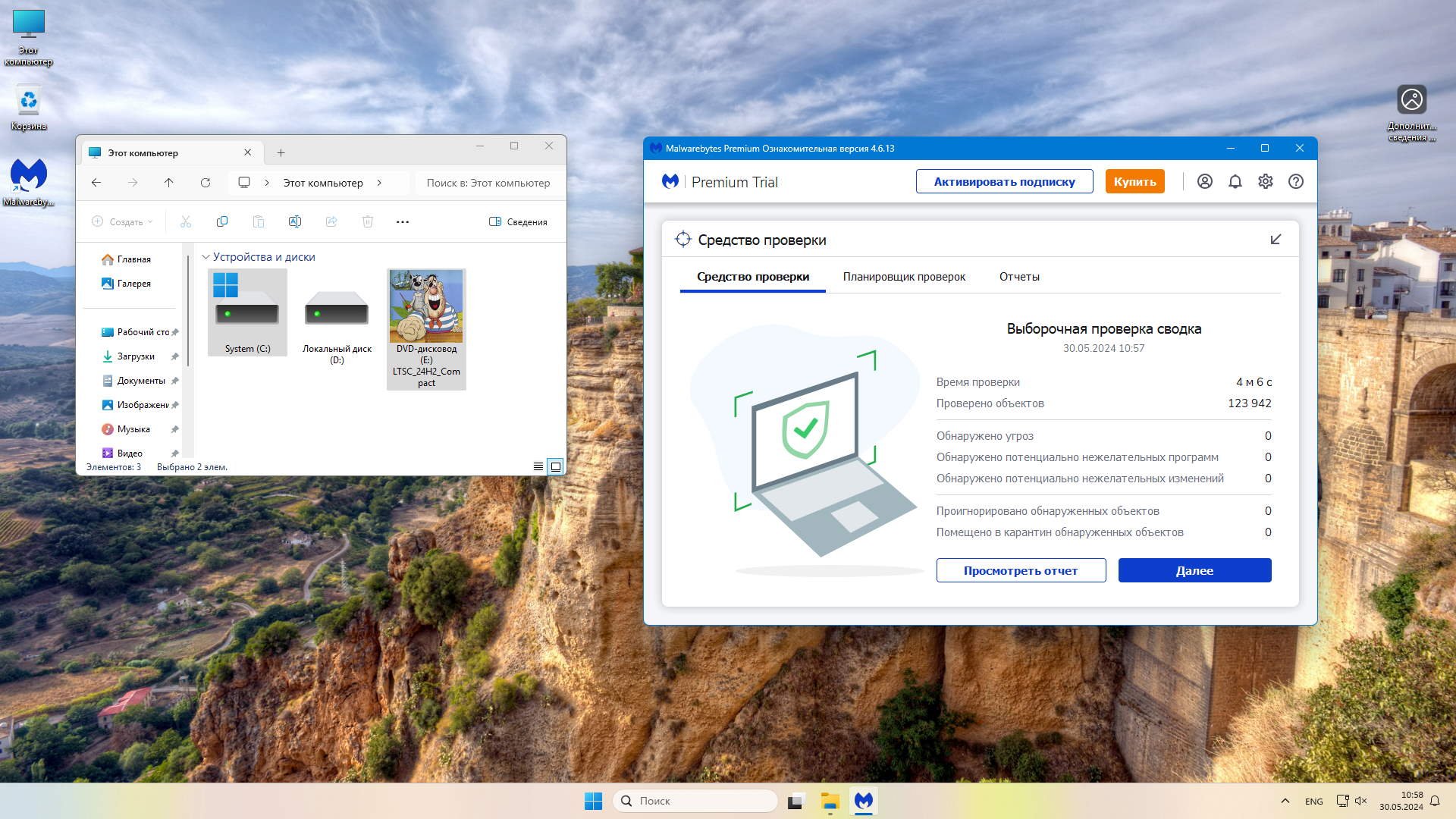
Task: Go up one folder level in Explorer
Action: coord(168,183)
